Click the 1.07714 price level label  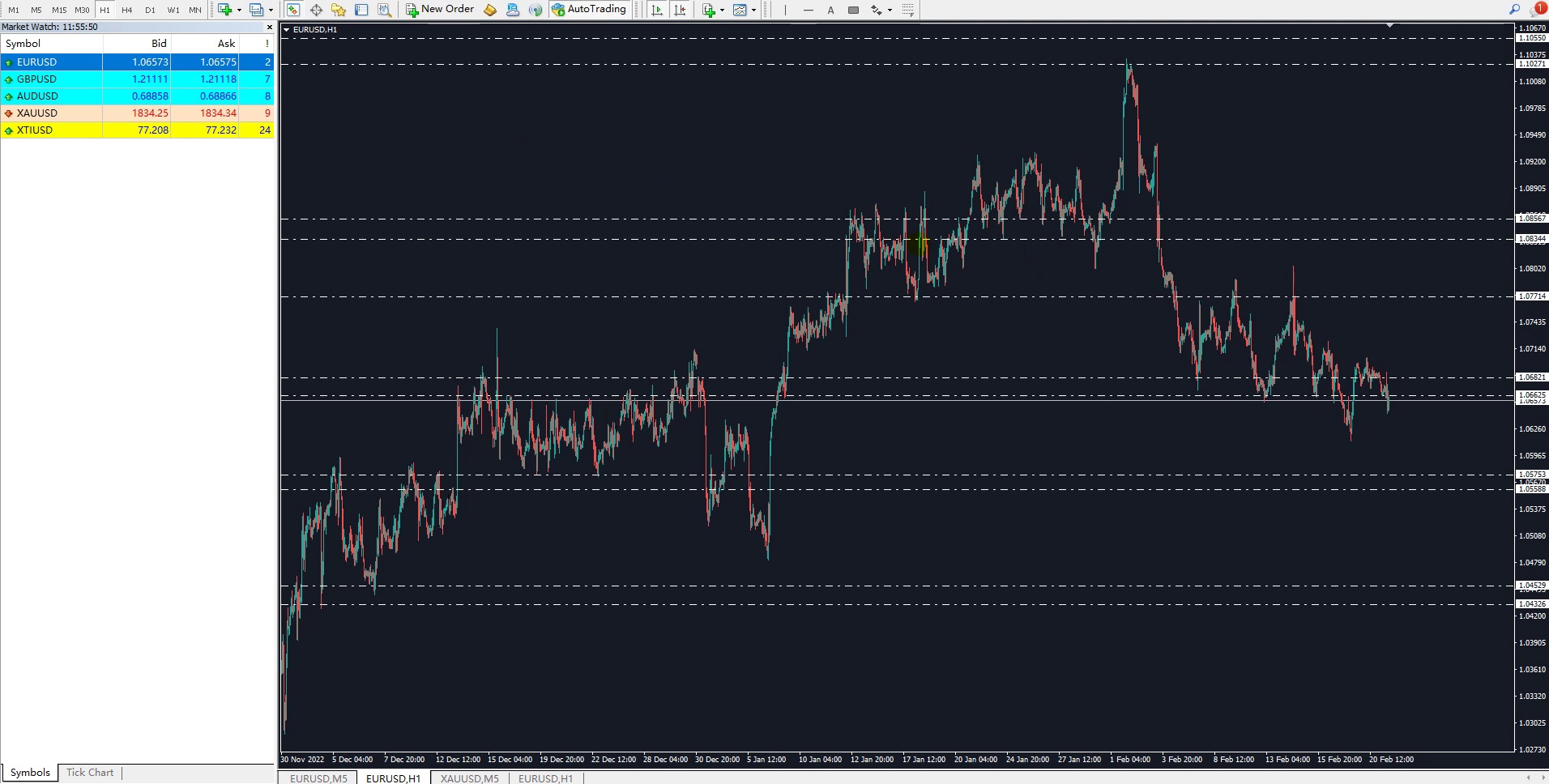tap(1532, 296)
